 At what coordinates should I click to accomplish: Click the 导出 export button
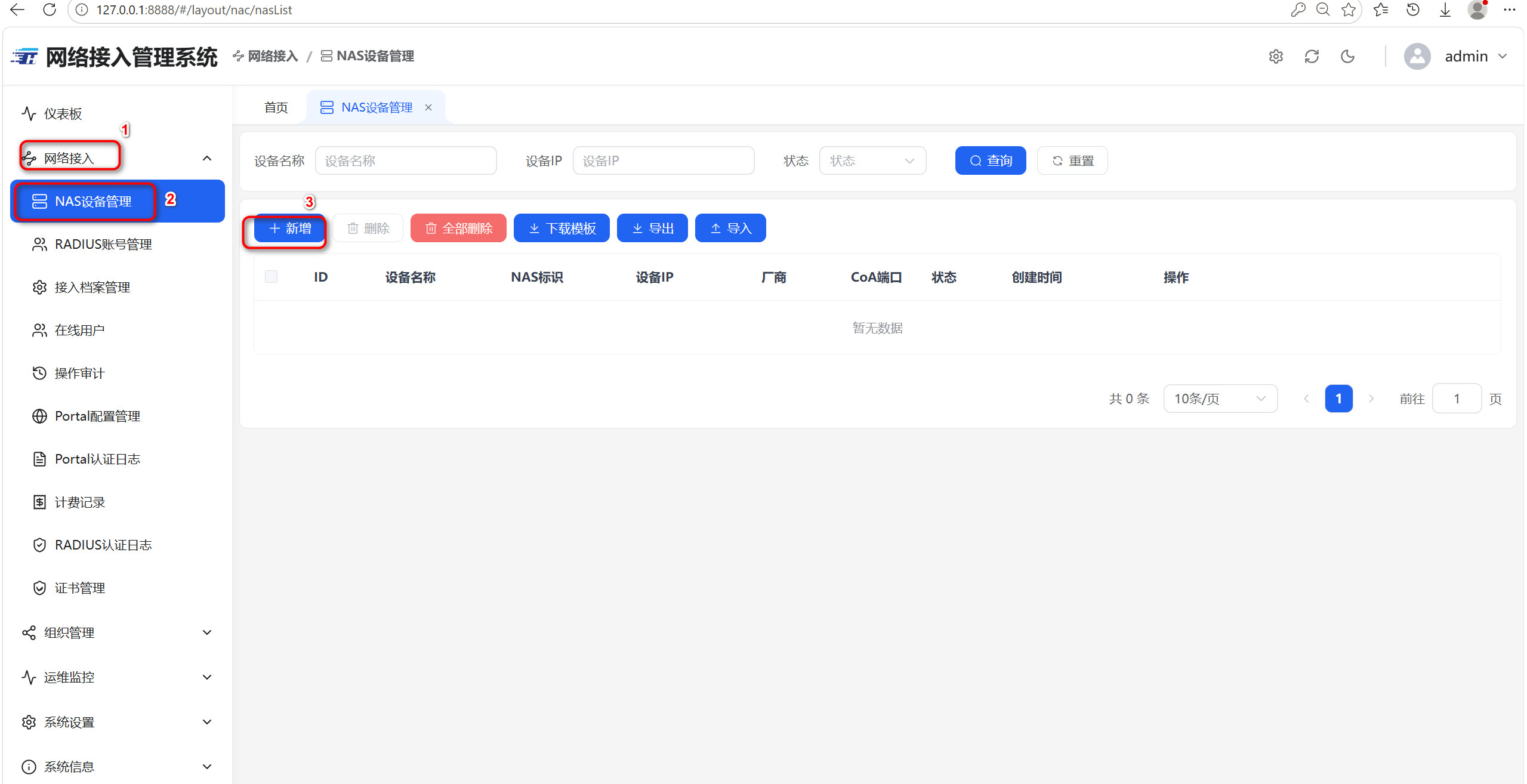(x=652, y=228)
